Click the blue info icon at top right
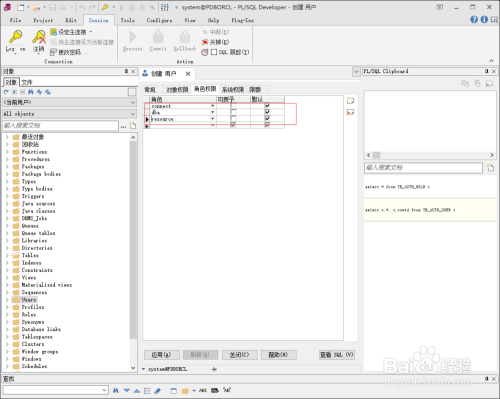This screenshot has height=399, width=500. (x=484, y=19)
